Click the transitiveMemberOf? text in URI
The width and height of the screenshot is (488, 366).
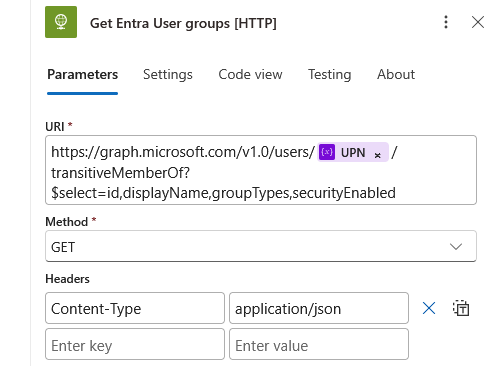(x=120, y=173)
